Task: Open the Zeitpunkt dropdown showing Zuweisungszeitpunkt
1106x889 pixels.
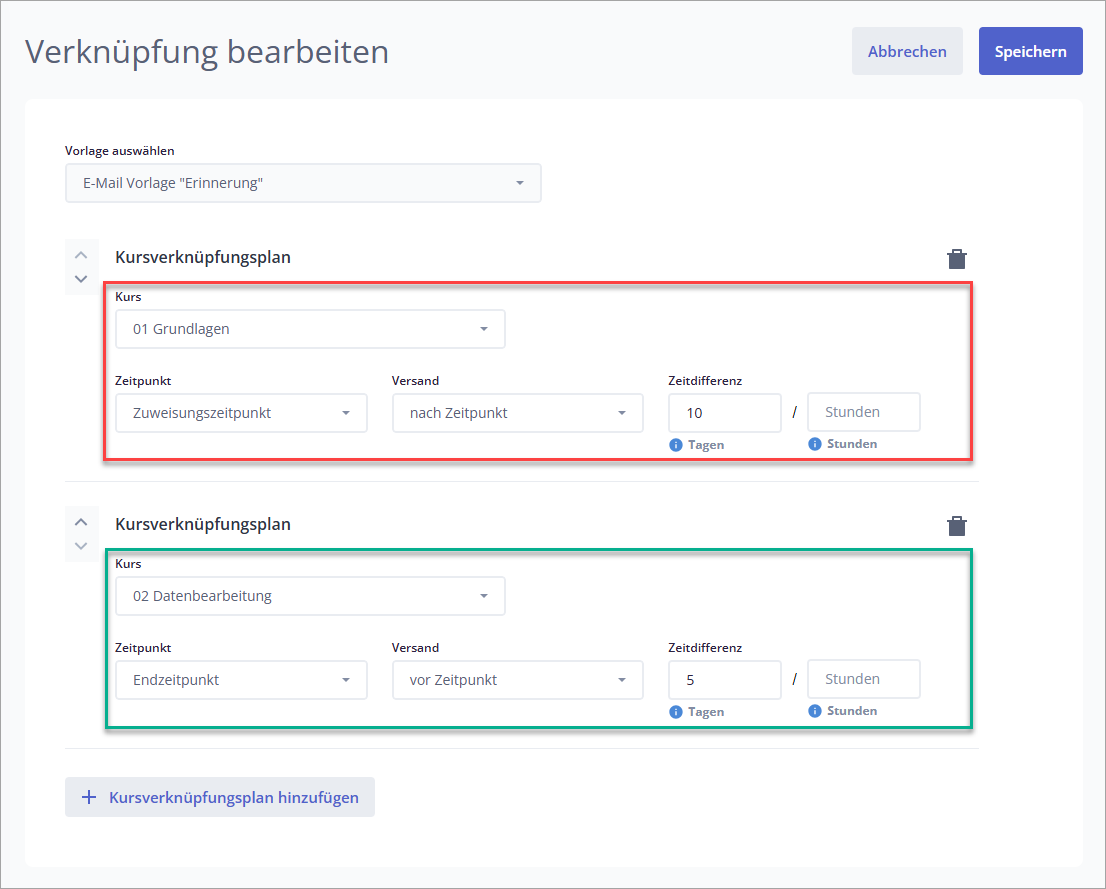Action: [241, 413]
